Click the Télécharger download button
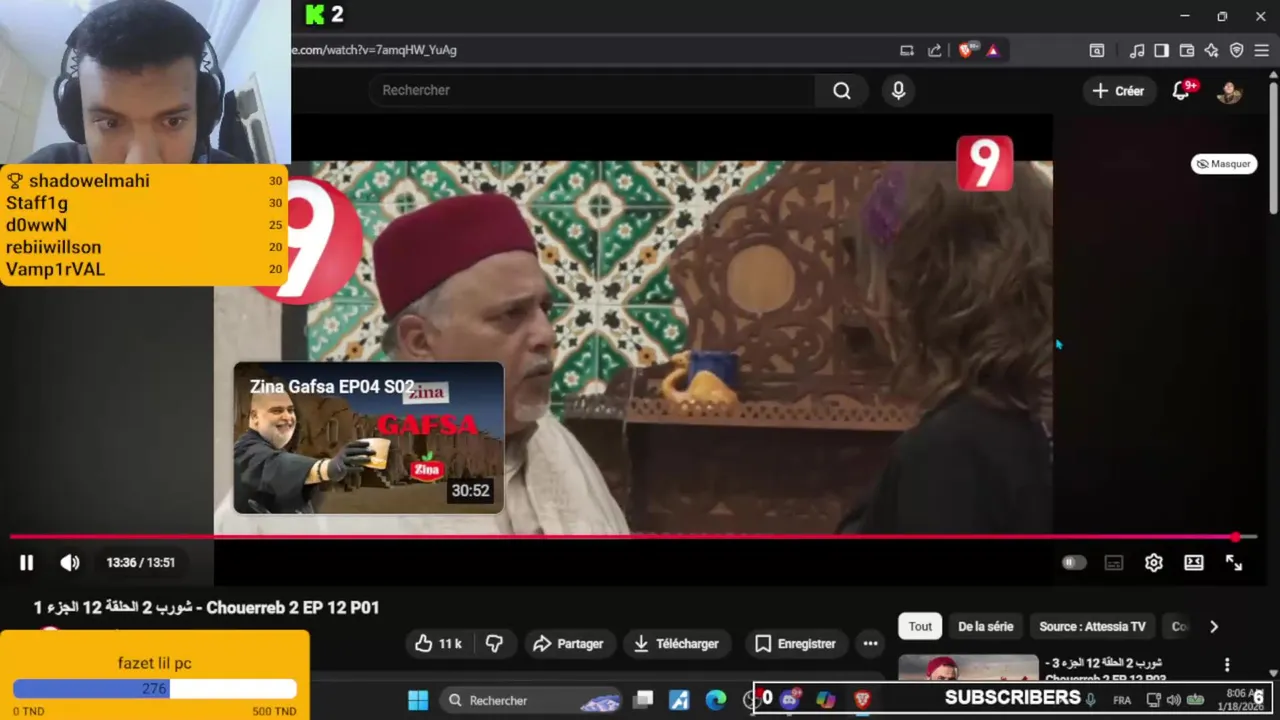This screenshot has height=720, width=1280. [x=676, y=644]
